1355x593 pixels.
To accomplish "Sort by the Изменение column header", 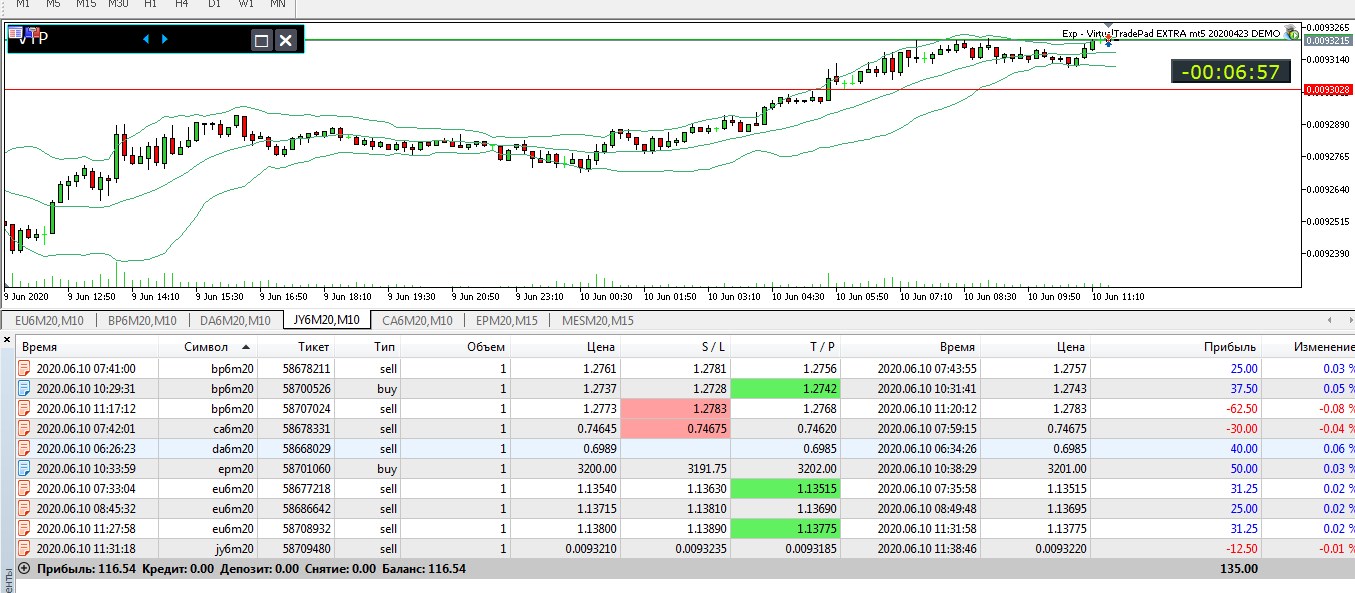I will (1308, 347).
